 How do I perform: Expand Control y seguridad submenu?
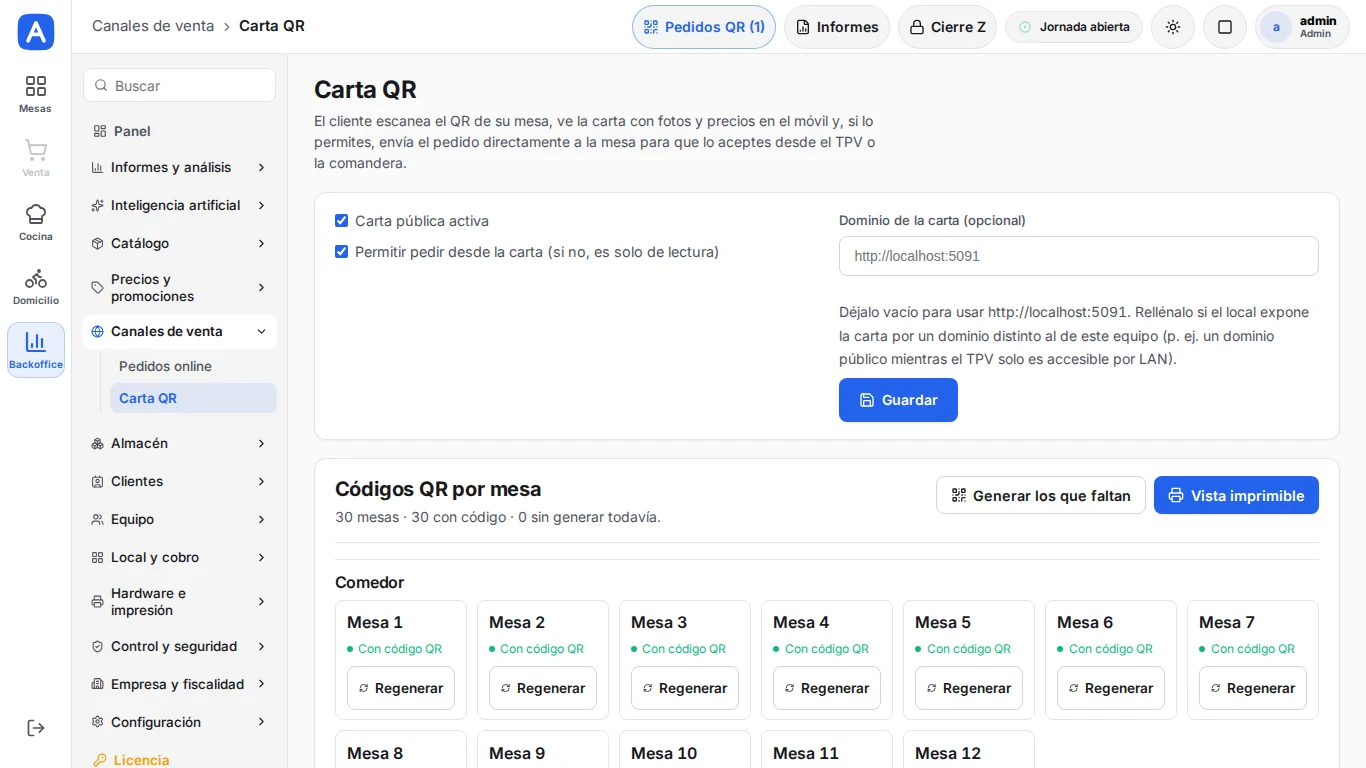(x=179, y=646)
